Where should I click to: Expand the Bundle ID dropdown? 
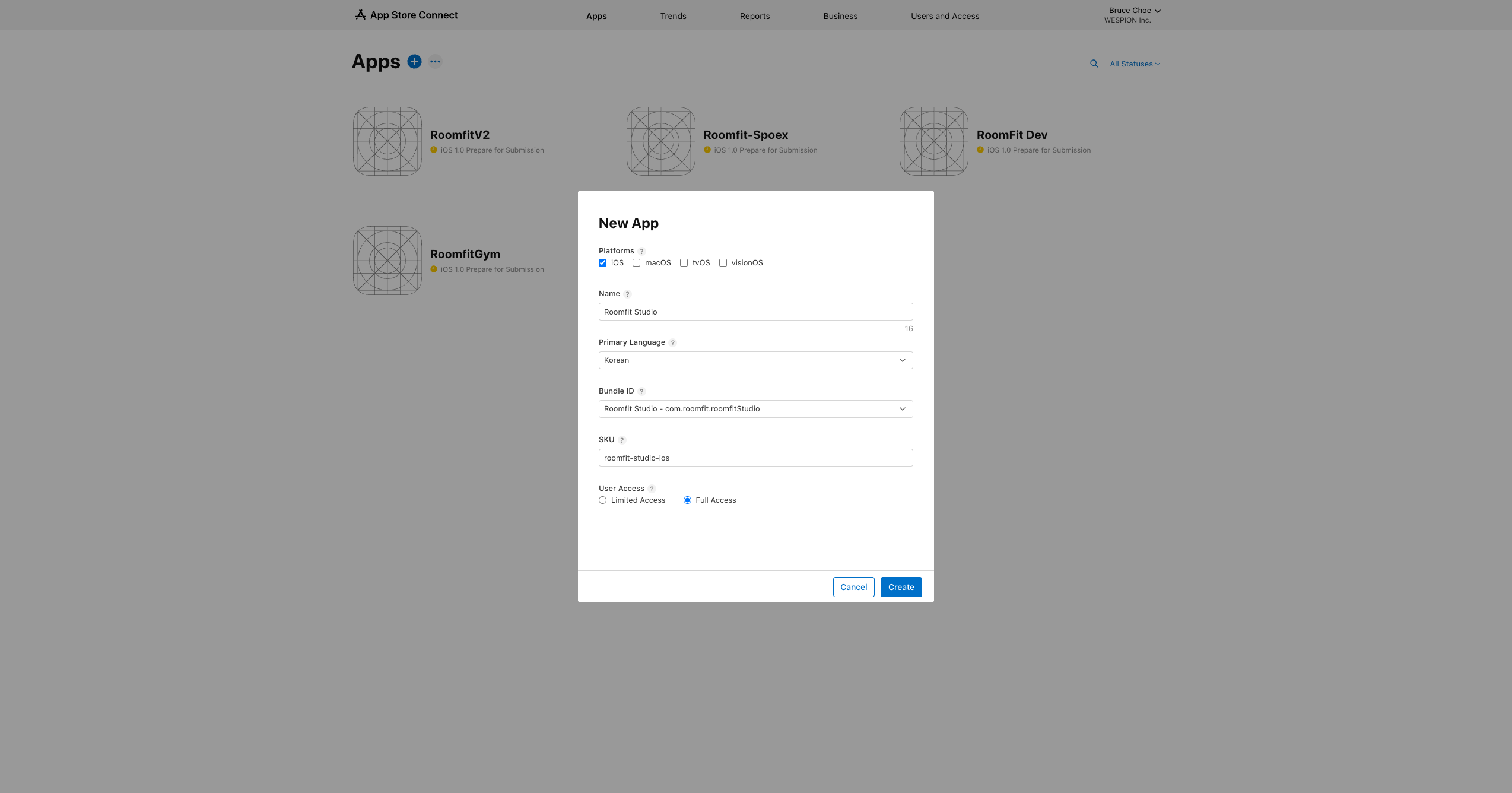click(755, 409)
